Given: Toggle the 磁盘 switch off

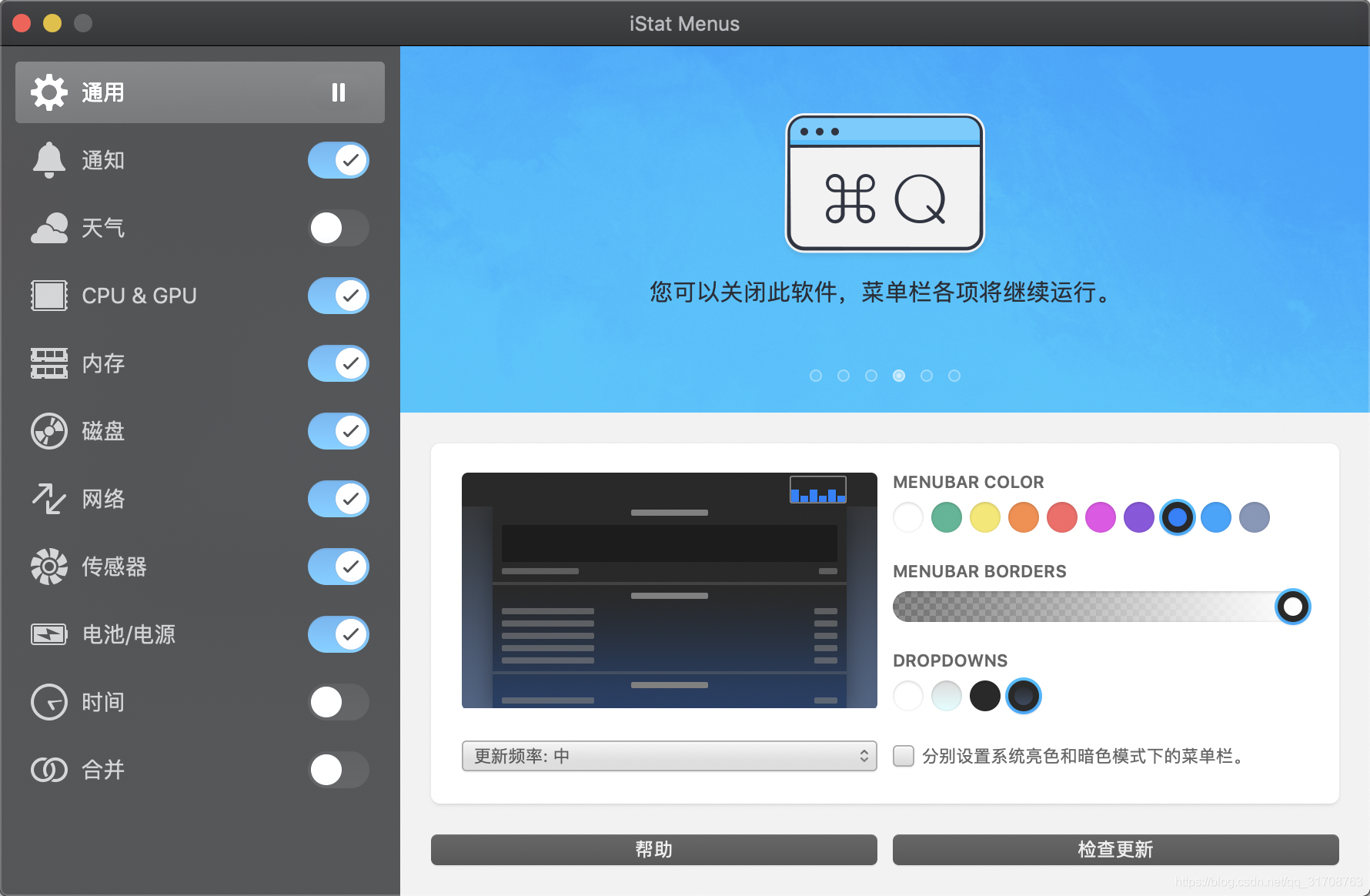Looking at the screenshot, I should 339,431.
